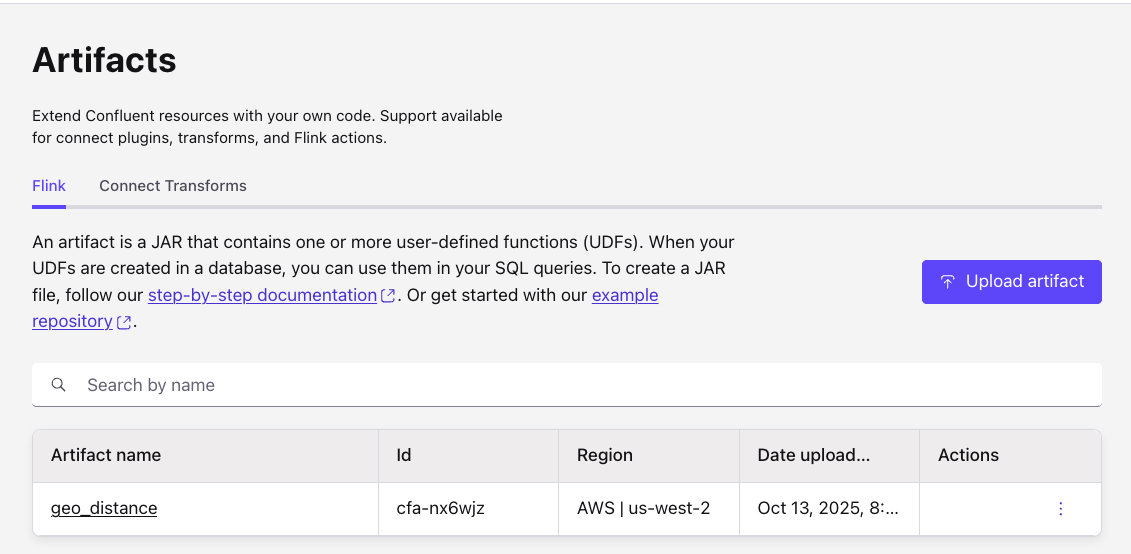Click external-link icon beside step-by-step documentation

click(388, 296)
